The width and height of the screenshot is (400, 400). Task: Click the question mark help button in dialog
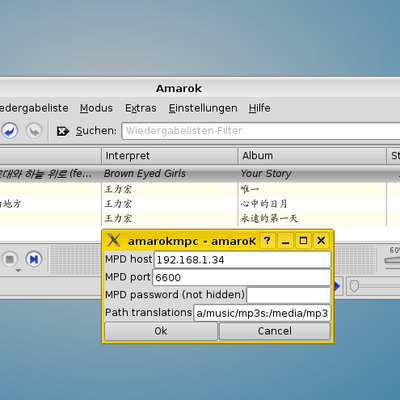pyautogui.click(x=267, y=240)
